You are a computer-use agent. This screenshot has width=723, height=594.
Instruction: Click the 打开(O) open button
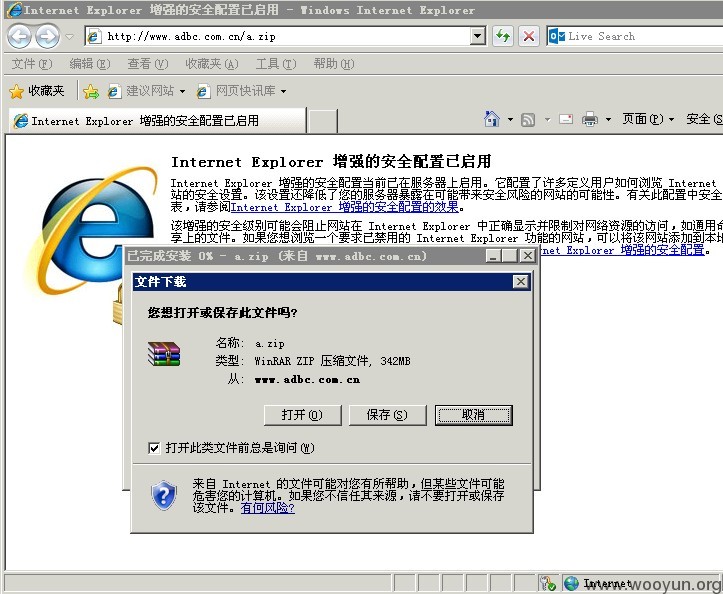click(302, 415)
